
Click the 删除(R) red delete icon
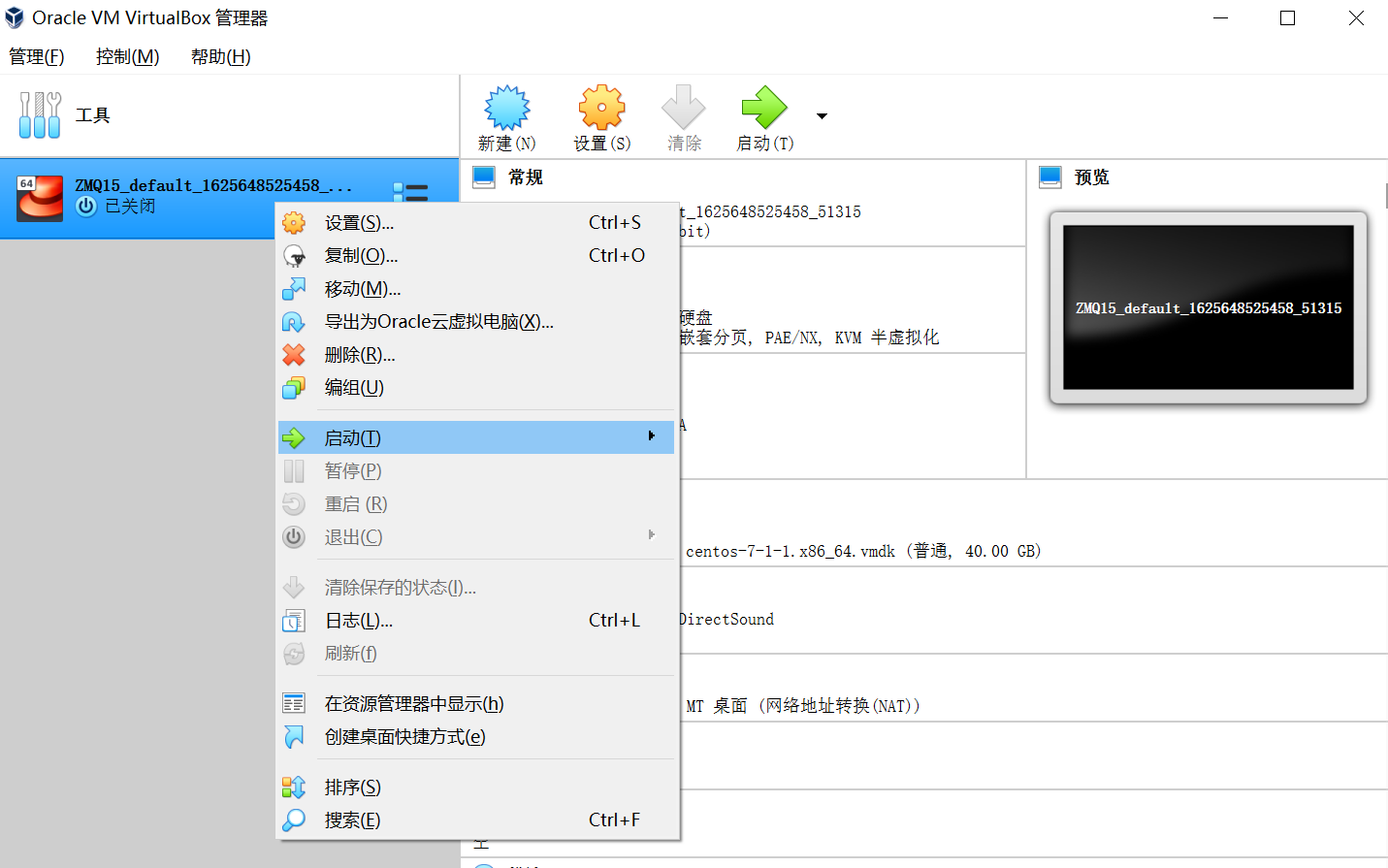(x=294, y=354)
